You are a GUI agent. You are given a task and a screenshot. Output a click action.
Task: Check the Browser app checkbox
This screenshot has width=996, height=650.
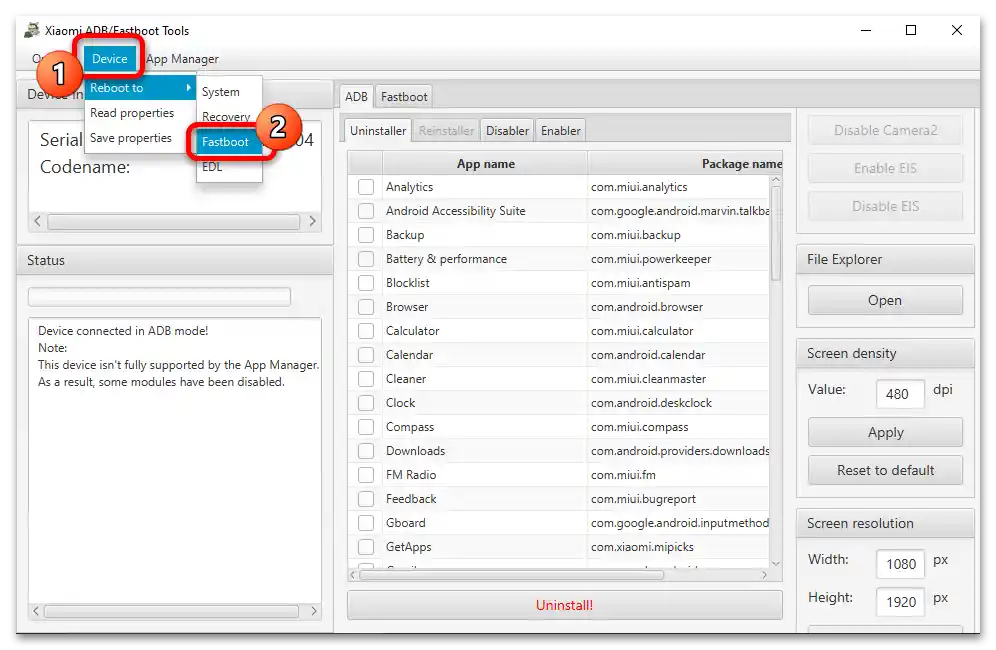tap(366, 307)
